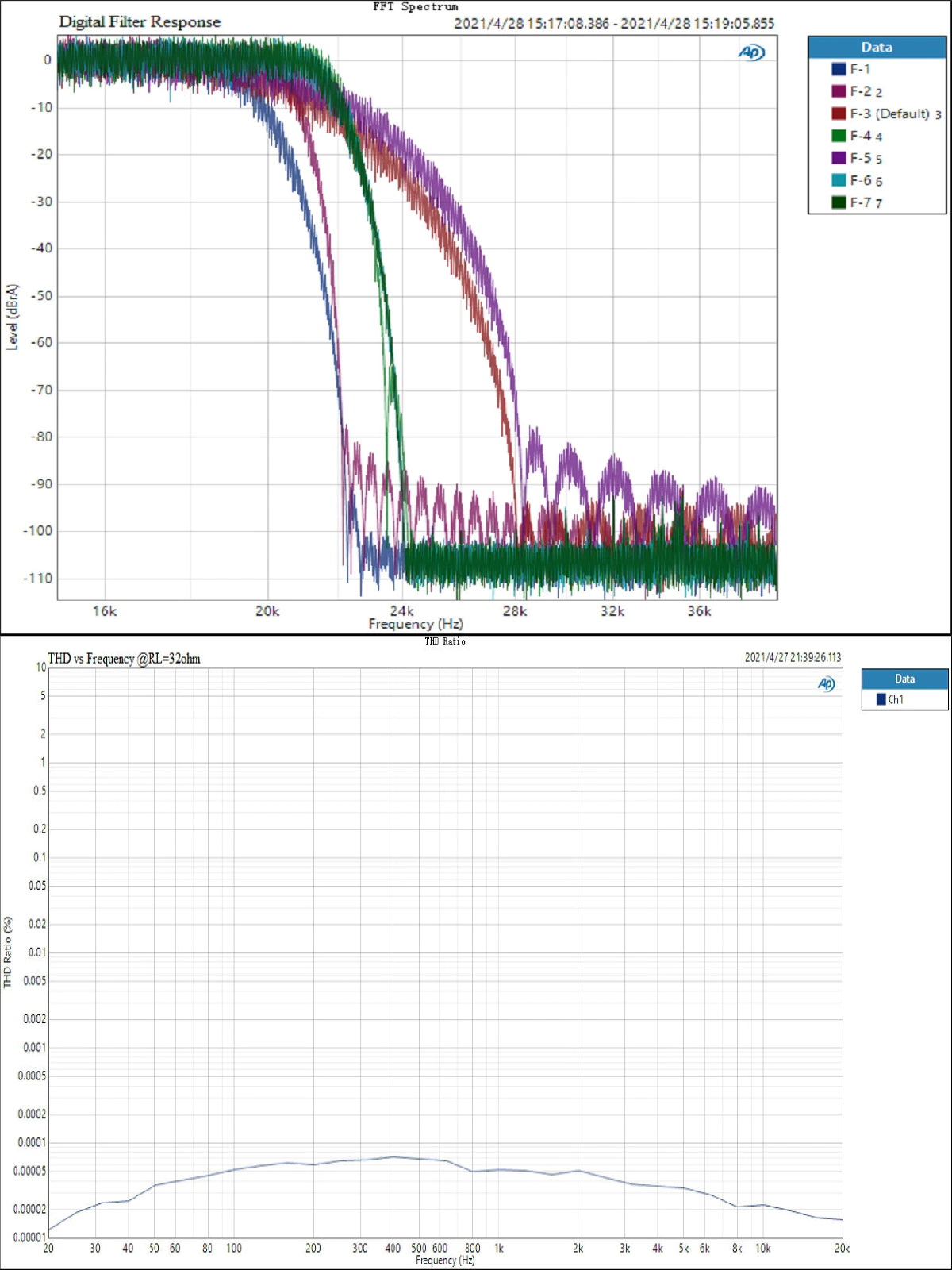Select the F-4 green legend swatch

[839, 136]
